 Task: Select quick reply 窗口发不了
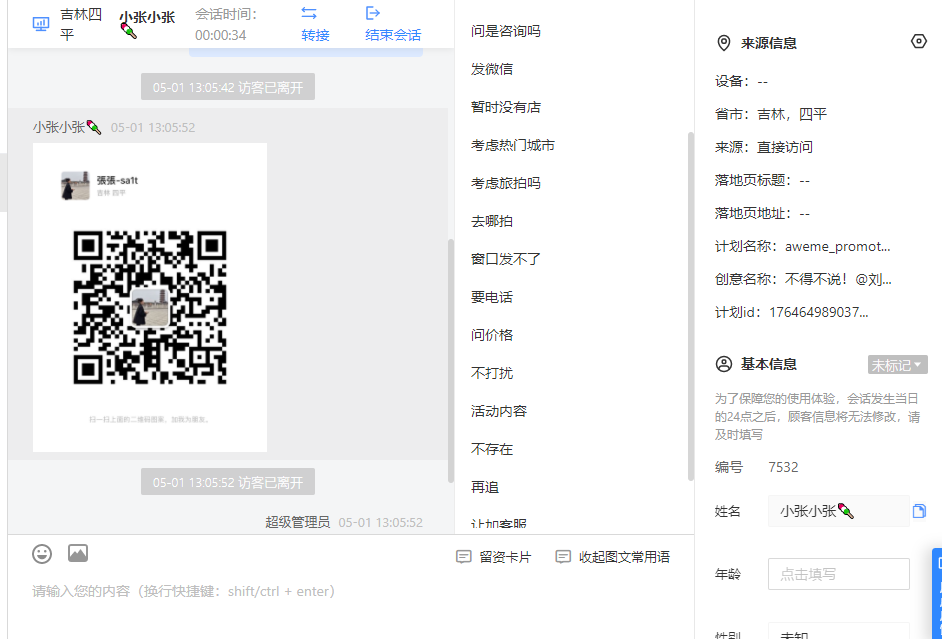coord(506,259)
